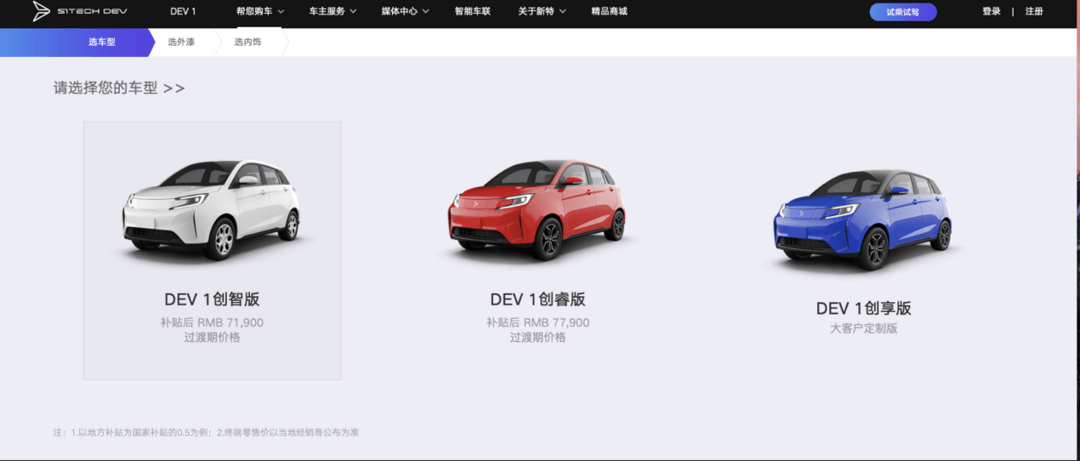Open the 帮您购车 menu
This screenshot has height=461, width=1080.
254,12
